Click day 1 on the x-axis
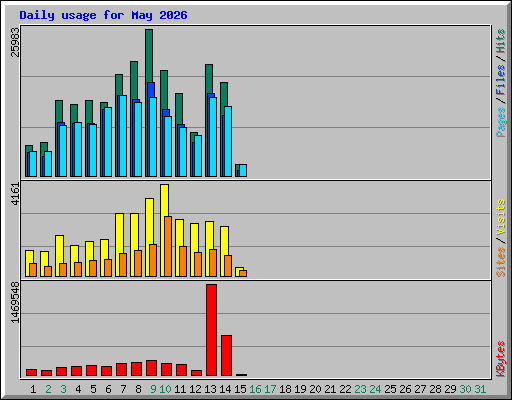 33,389
